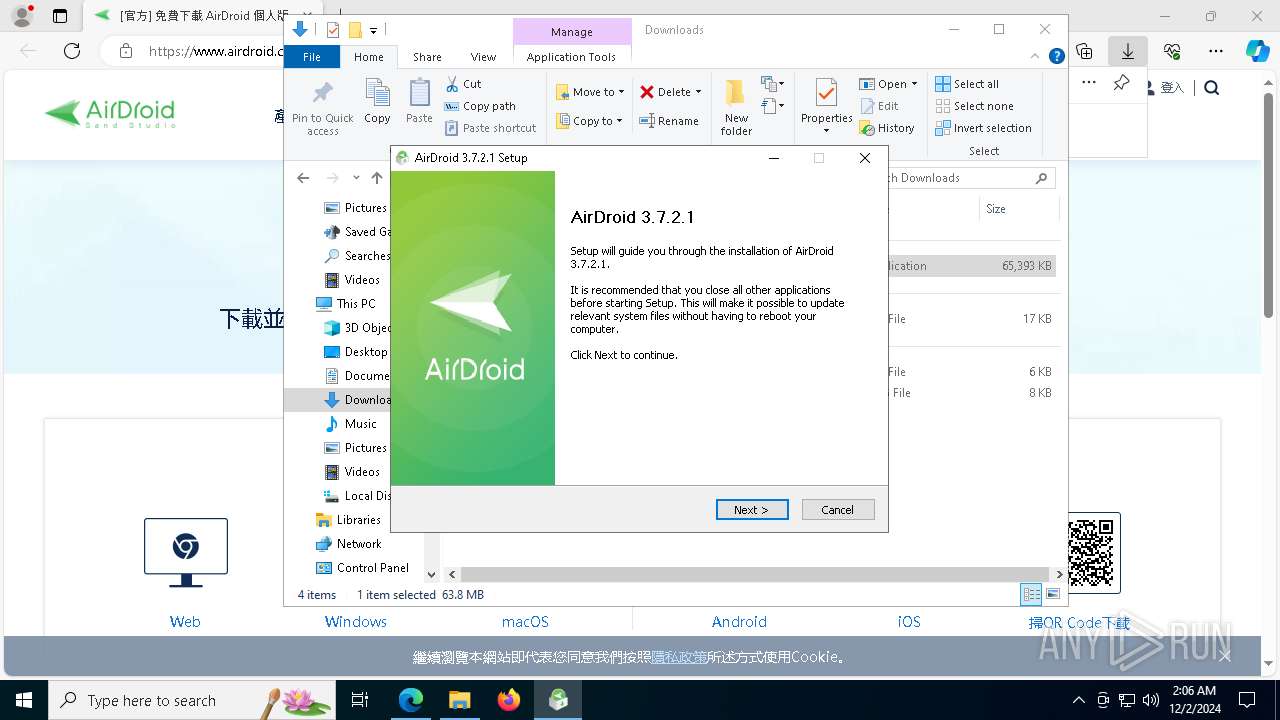Open the Application Tools tab

tap(571, 57)
